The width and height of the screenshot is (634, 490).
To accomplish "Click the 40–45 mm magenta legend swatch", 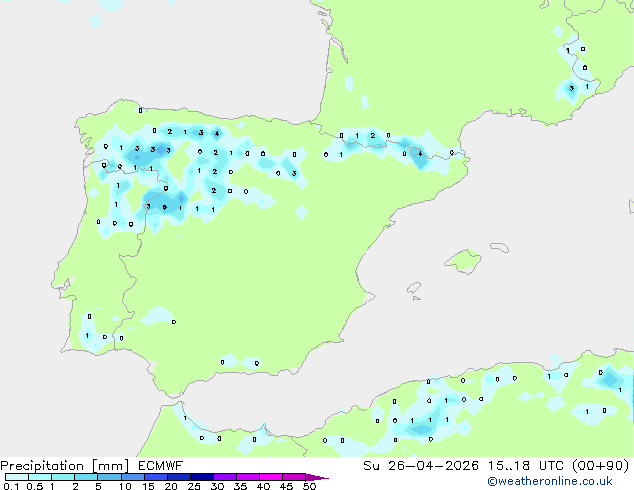I will click(x=271, y=477).
